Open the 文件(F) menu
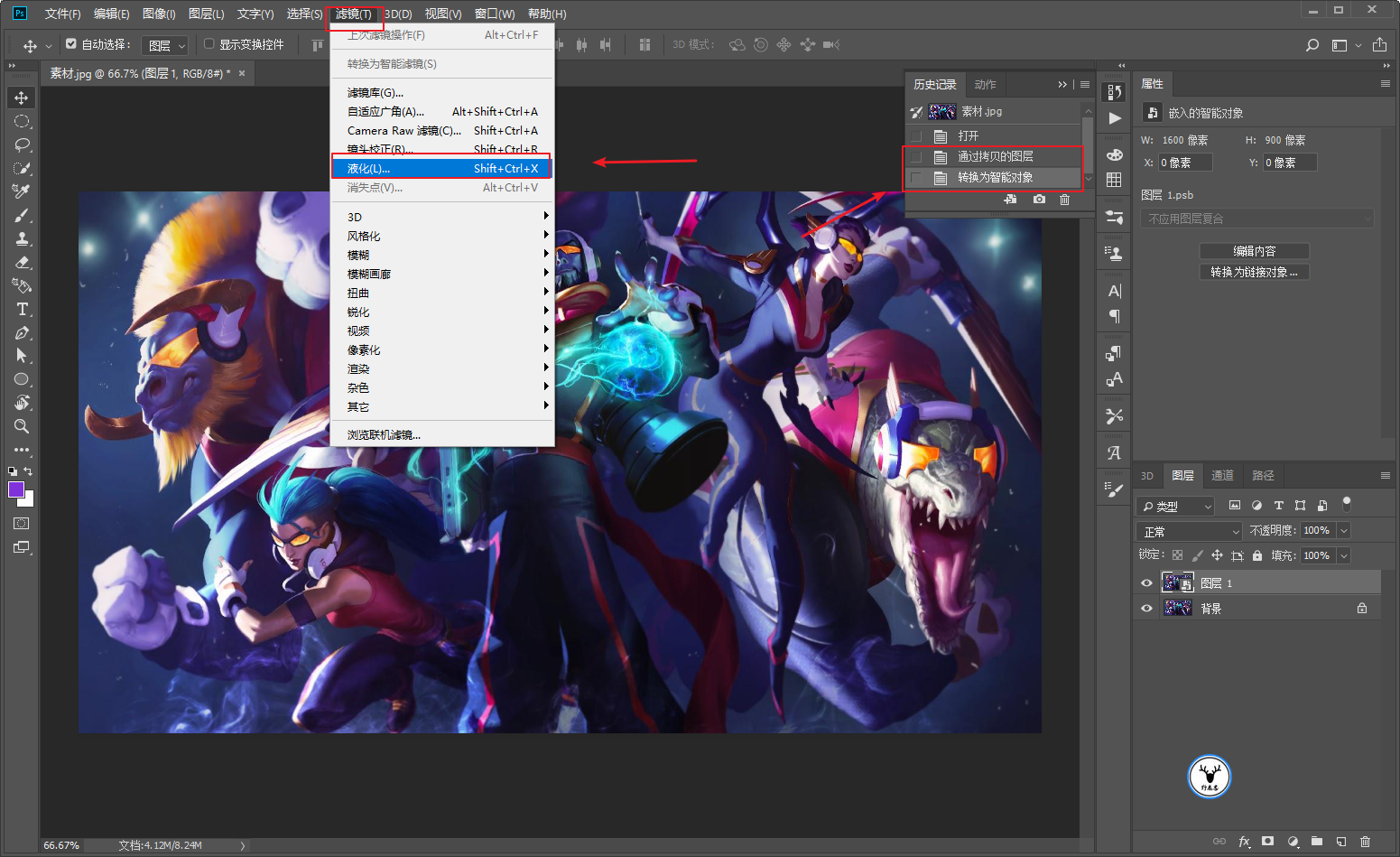Screen dimensions: 1400x857 pos(62,14)
